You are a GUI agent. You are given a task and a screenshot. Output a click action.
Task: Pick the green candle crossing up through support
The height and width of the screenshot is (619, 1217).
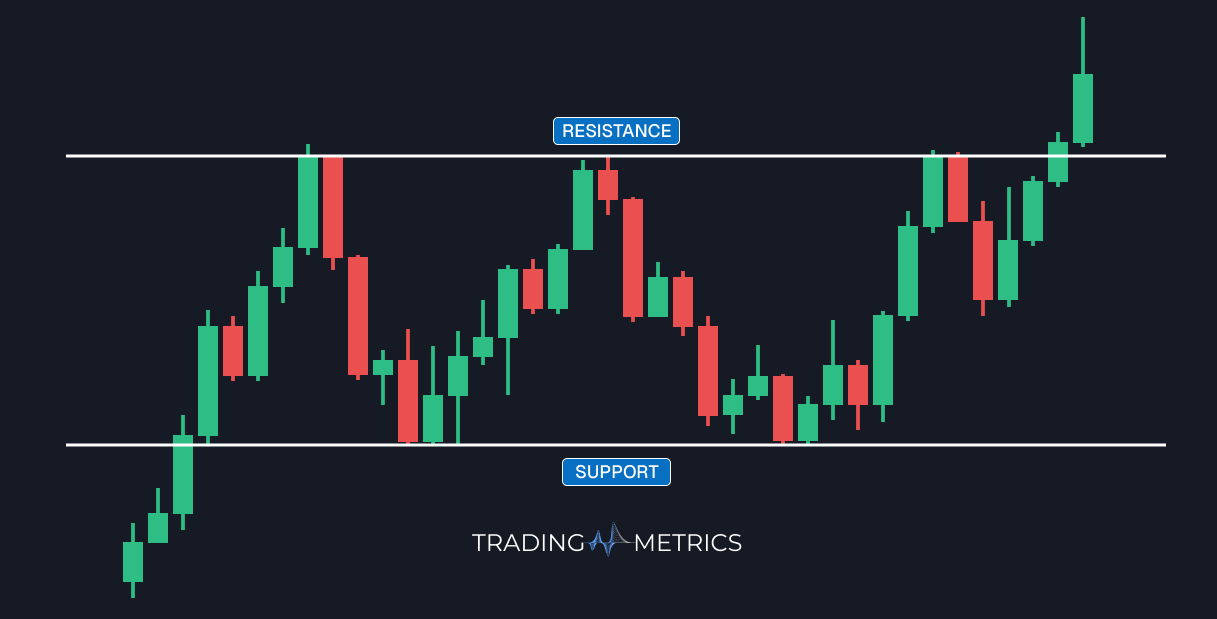point(183,474)
